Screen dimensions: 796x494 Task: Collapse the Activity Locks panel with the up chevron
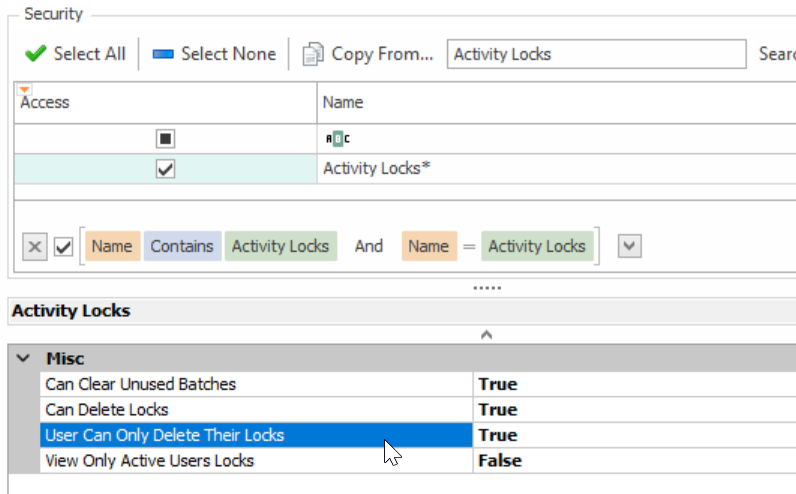(486, 335)
